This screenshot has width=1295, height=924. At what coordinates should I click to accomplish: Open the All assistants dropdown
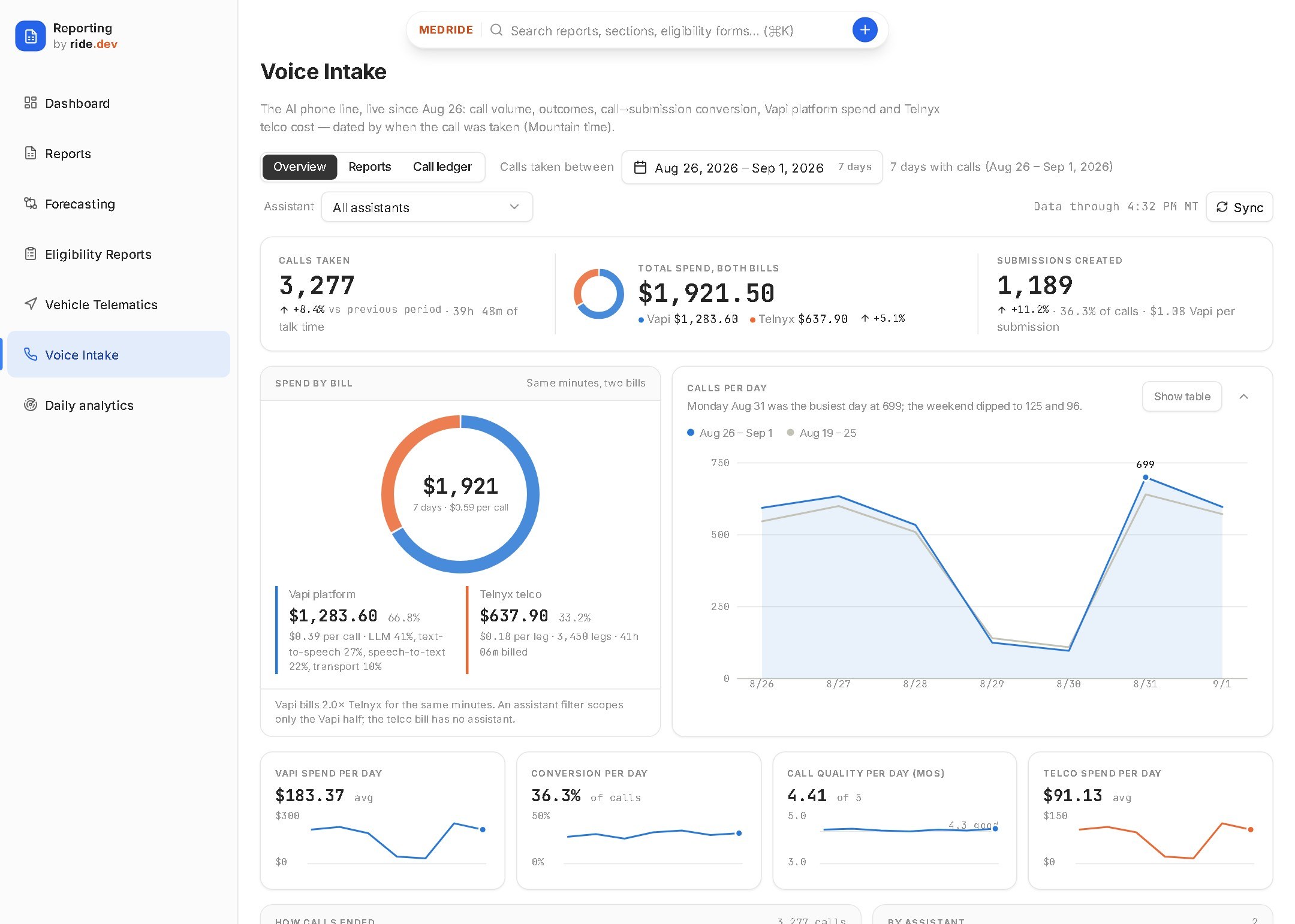(427, 207)
